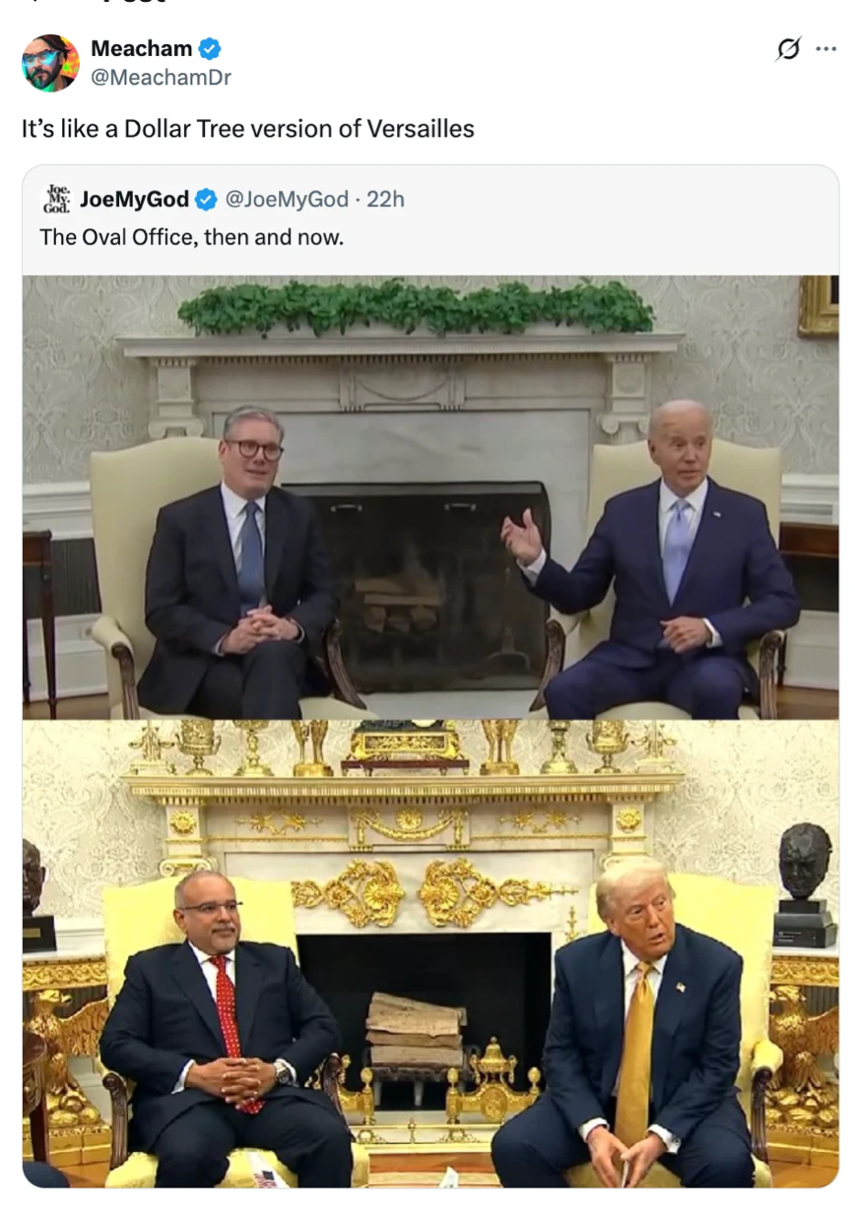Image resolution: width=855 pixels, height=1210 pixels.
Task: Open the JoeMyGod display name
Action: pos(134,199)
